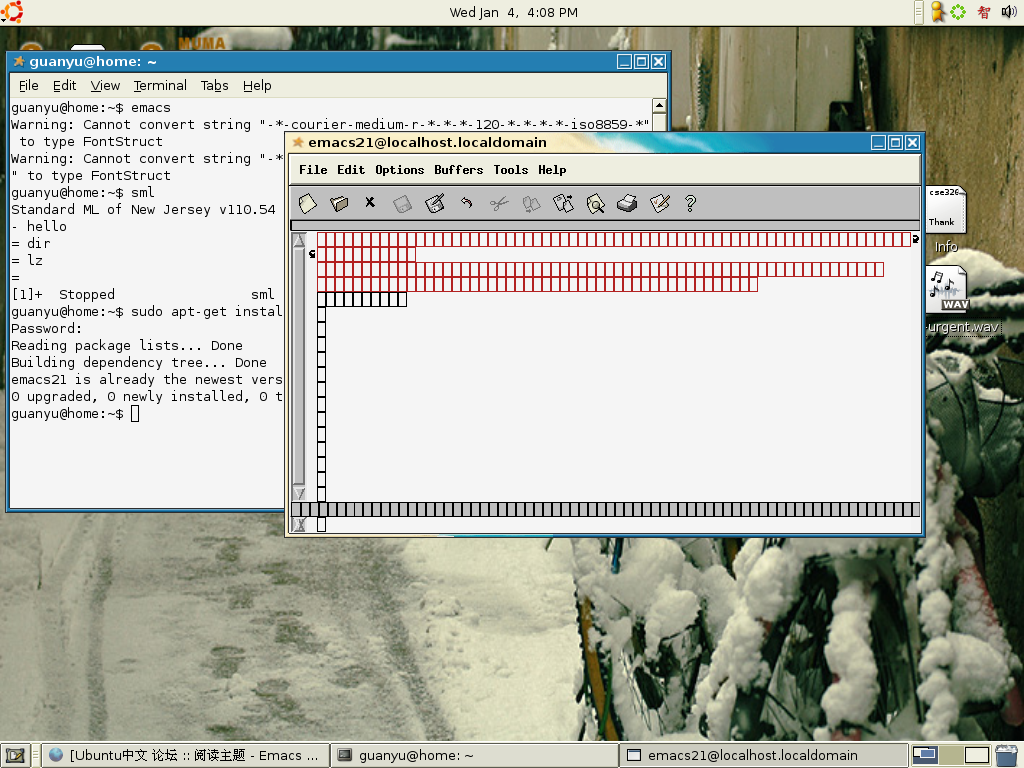Click the Emacs scrollbar up arrow
This screenshot has width=1024, height=768.
(x=299, y=240)
